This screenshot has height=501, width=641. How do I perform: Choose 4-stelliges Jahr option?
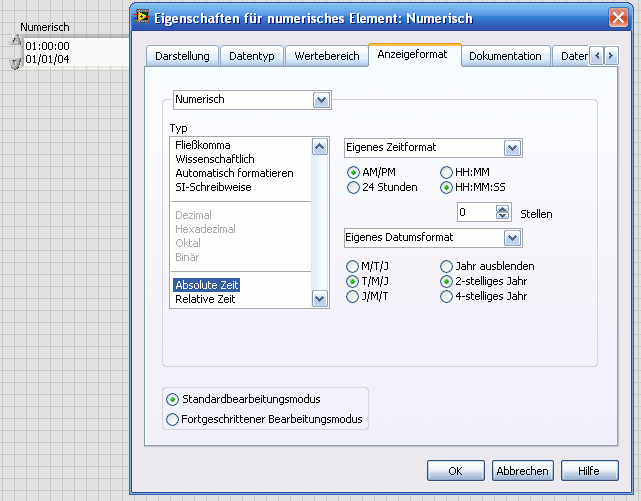446,296
